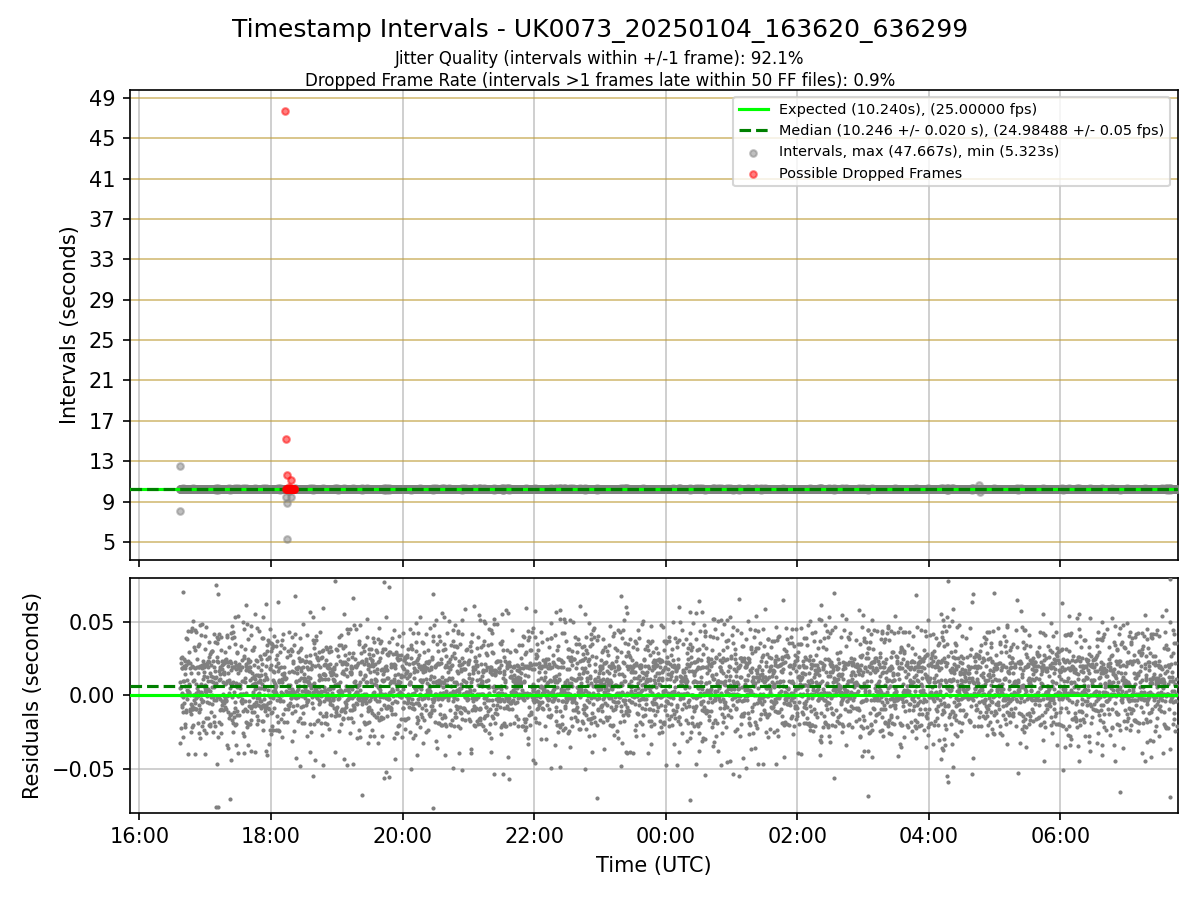The width and height of the screenshot is (1200, 900).
Task: Click the x-axis tick label 06:00
Action: point(1060,835)
